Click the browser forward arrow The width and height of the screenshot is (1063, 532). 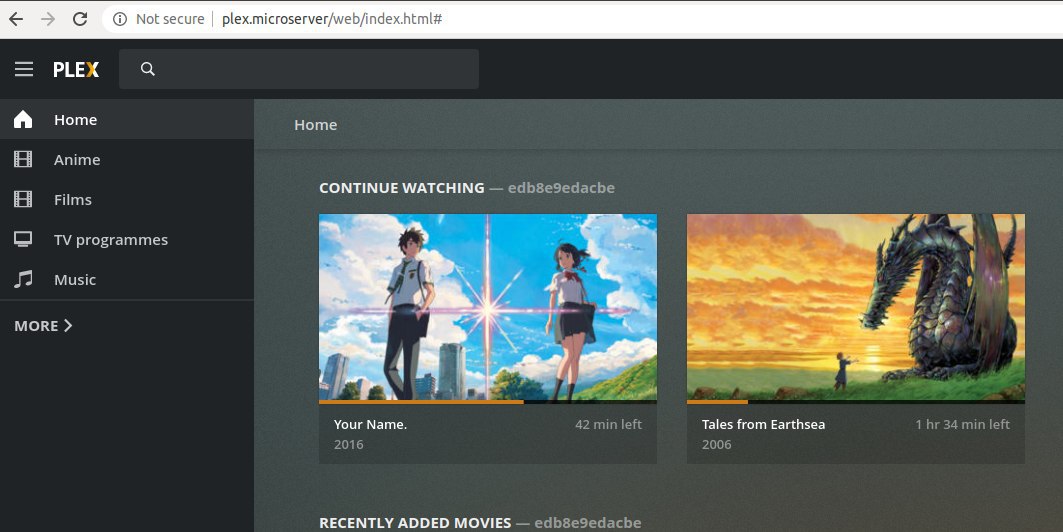pos(48,19)
